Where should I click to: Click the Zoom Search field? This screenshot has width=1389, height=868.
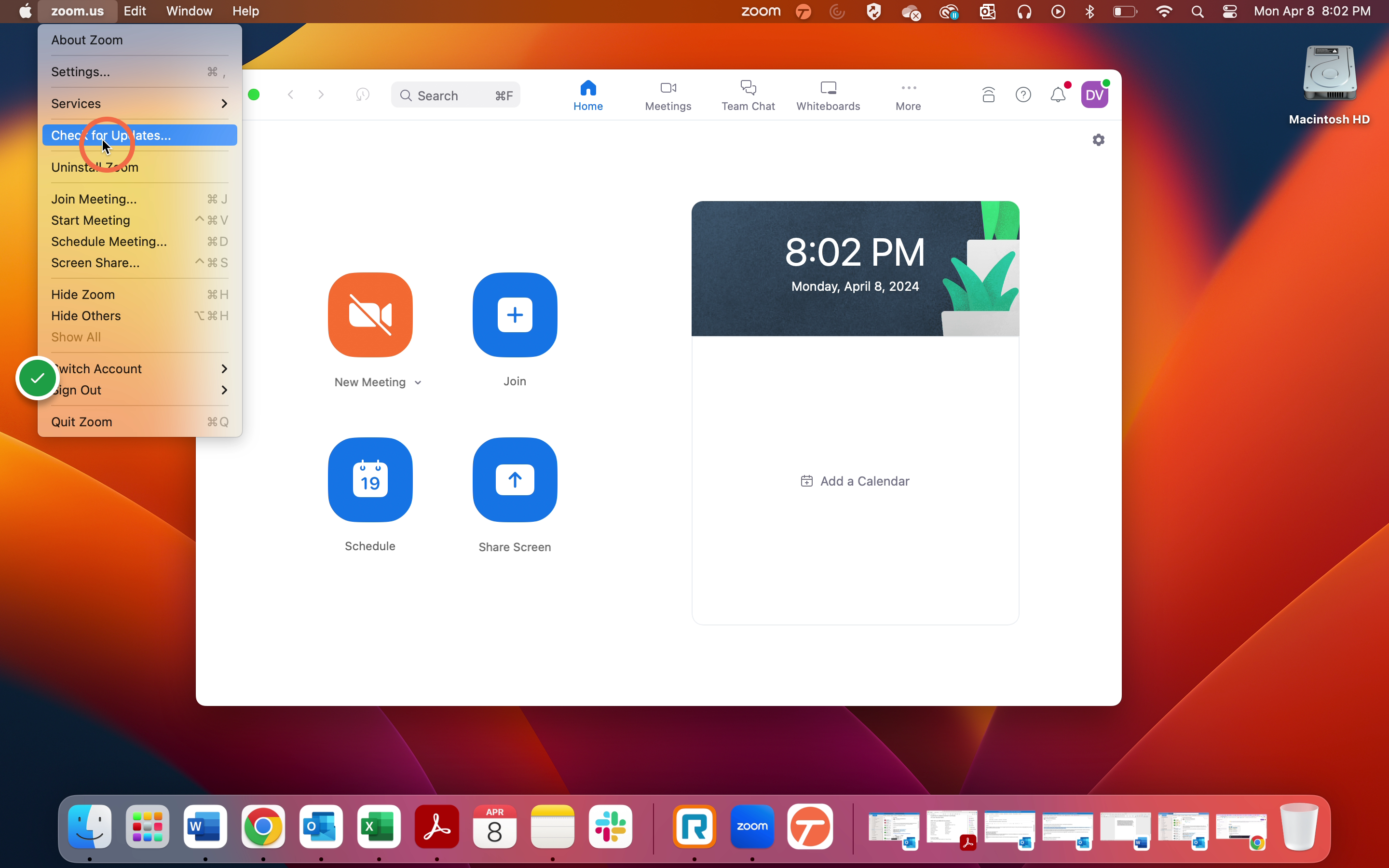pyautogui.click(x=455, y=95)
